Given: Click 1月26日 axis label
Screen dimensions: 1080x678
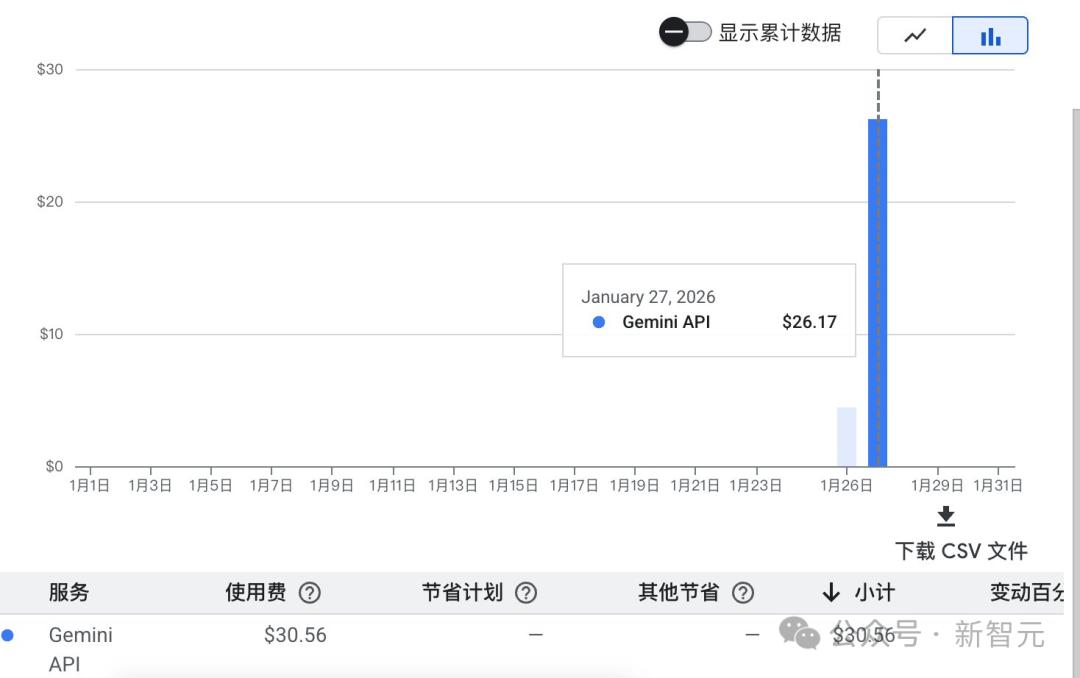Looking at the screenshot, I should [x=847, y=486].
